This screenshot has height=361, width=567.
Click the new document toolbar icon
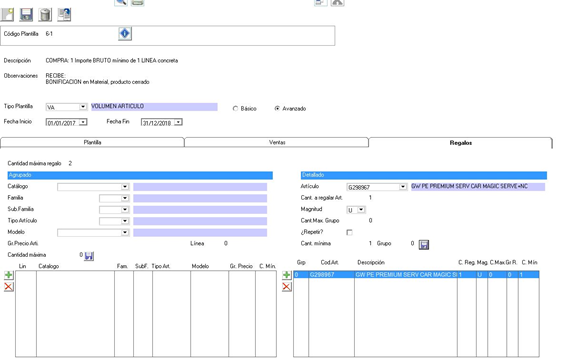click(8, 15)
